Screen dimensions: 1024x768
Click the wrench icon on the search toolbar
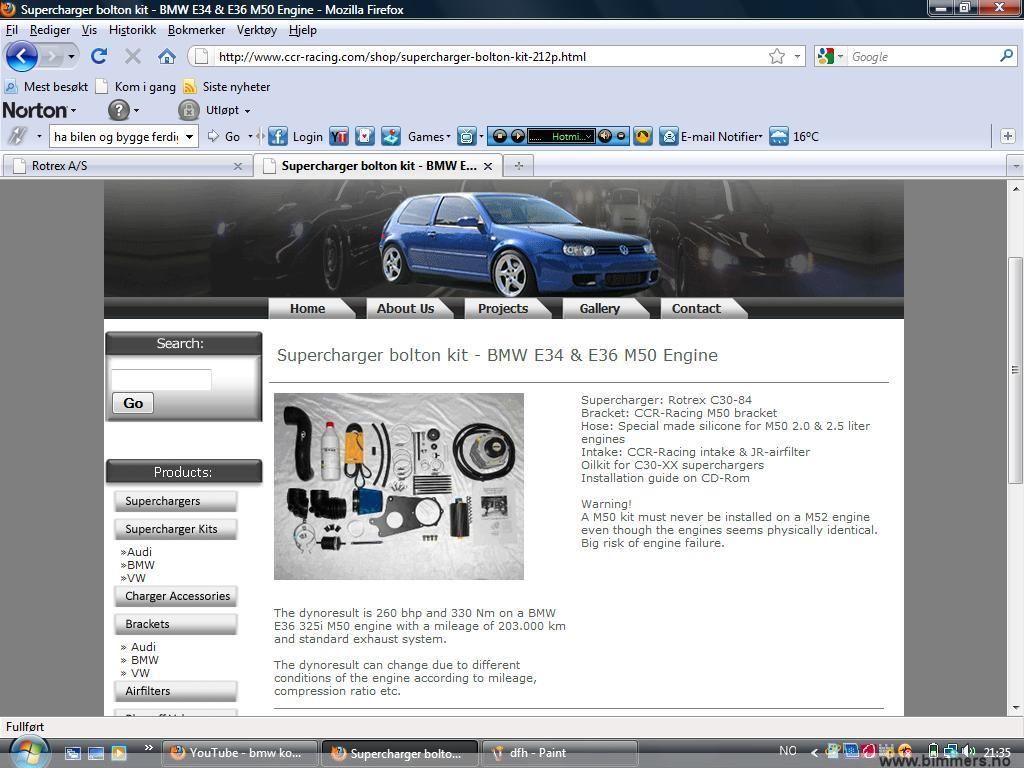click(18, 136)
